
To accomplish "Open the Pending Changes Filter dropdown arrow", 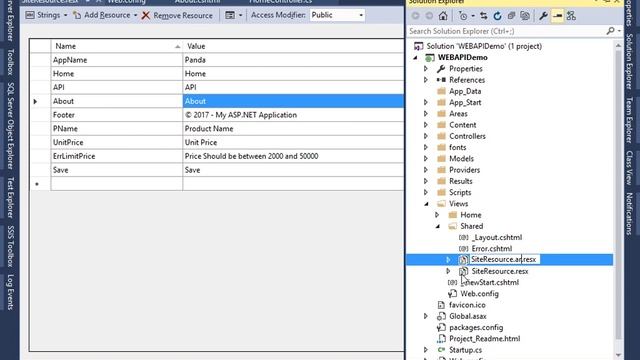I will (x=473, y=16).
